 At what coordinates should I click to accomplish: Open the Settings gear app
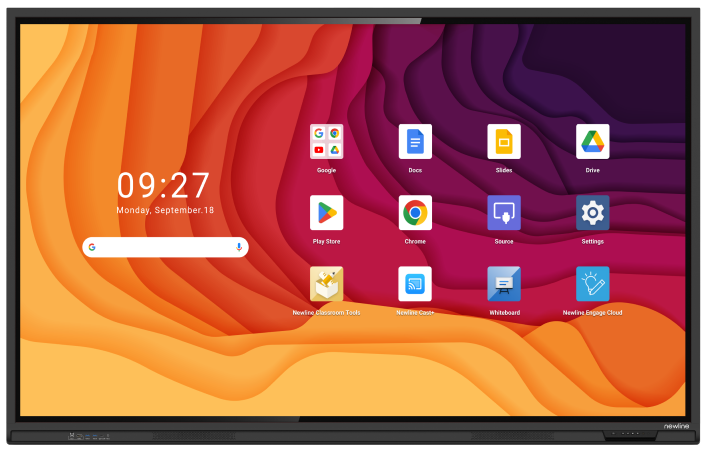click(593, 213)
